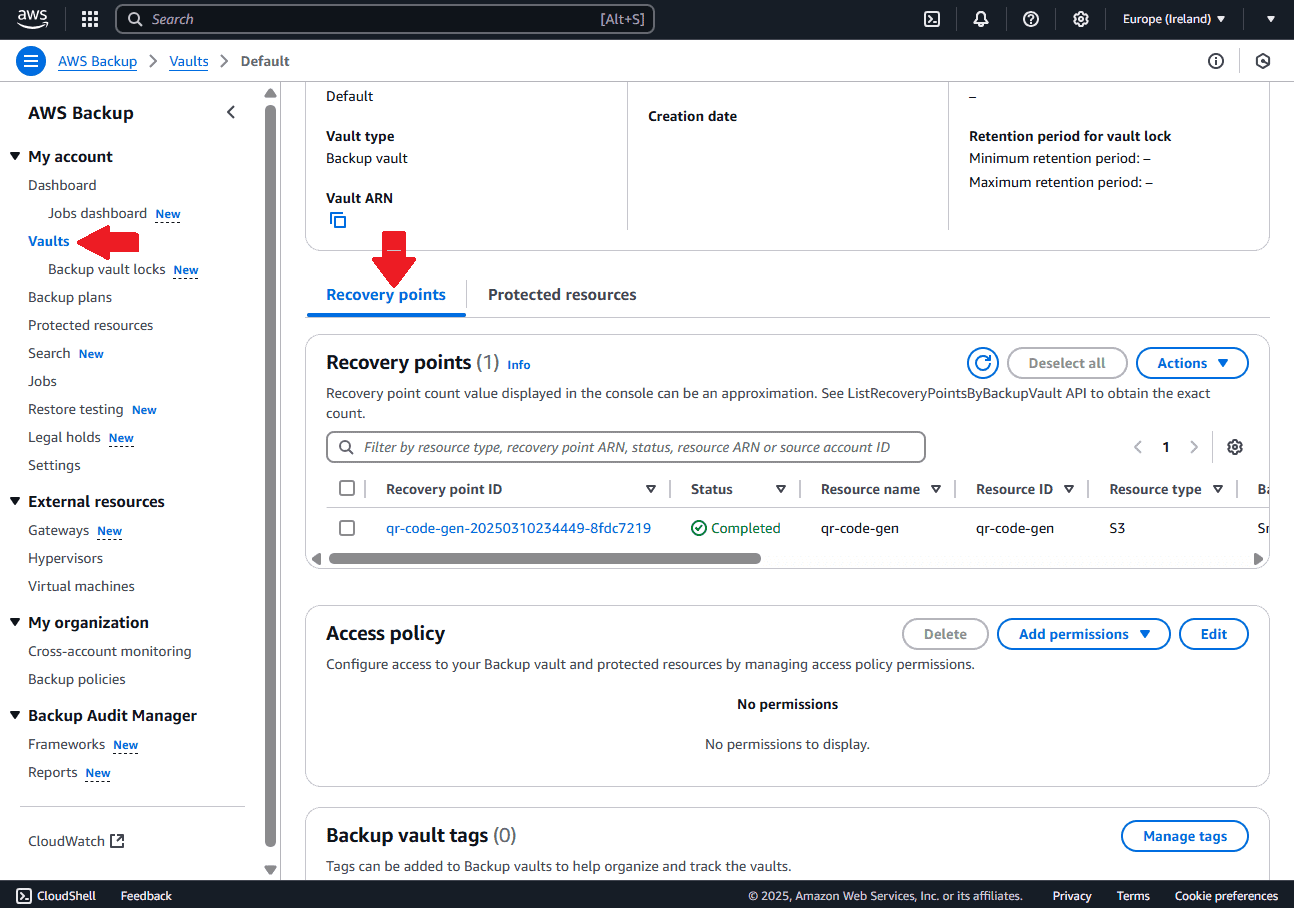This screenshot has width=1295, height=908.
Task: Click the Manage tags button
Action: pyautogui.click(x=1184, y=836)
